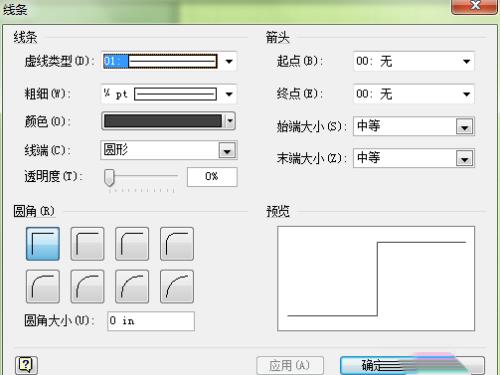500x375 pixels.
Task: Open the help question-mark icon
Action: pyautogui.click(x=26, y=365)
